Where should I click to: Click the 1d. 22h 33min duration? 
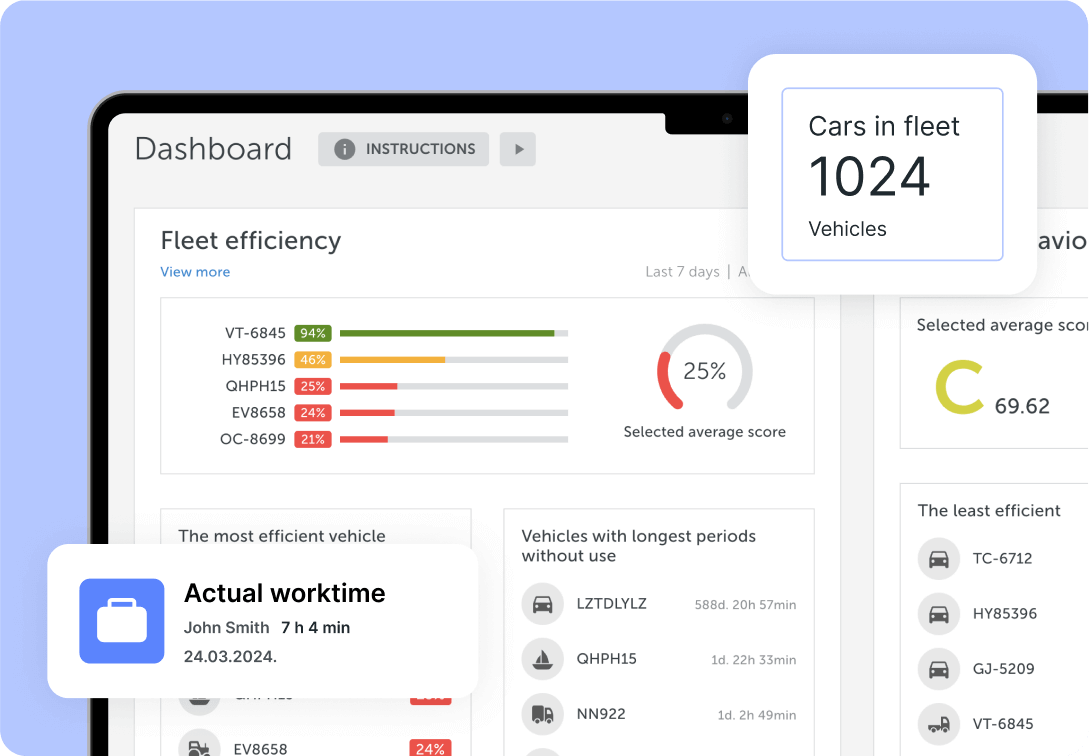coord(754,660)
